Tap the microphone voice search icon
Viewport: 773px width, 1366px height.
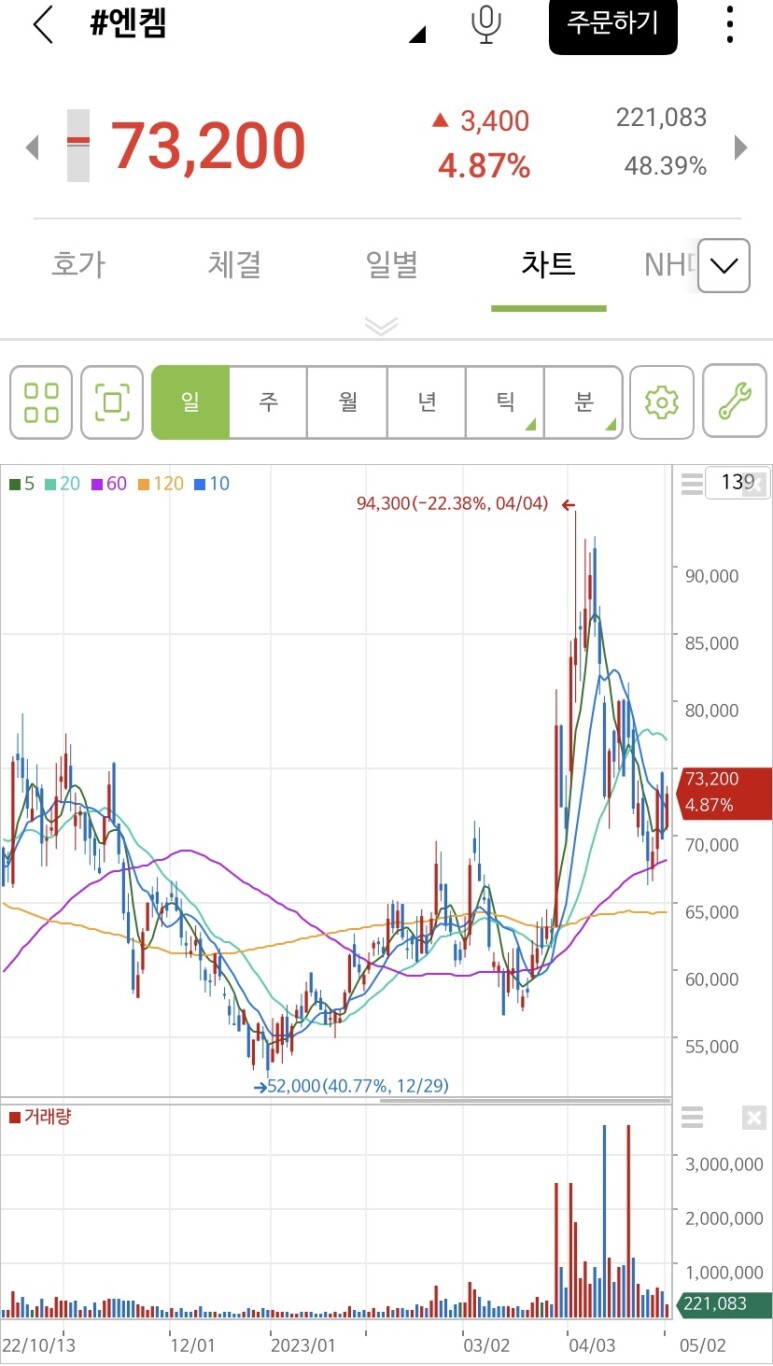486,24
